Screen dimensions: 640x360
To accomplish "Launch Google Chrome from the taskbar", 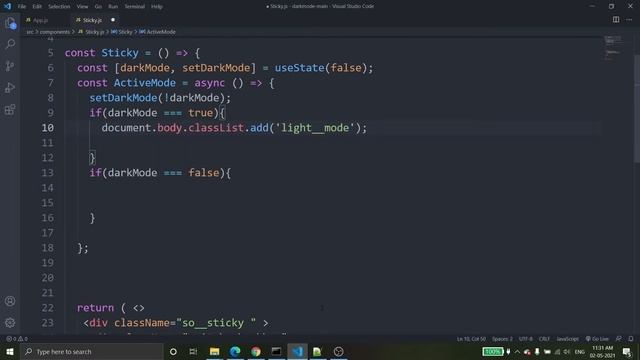I will [256, 351].
